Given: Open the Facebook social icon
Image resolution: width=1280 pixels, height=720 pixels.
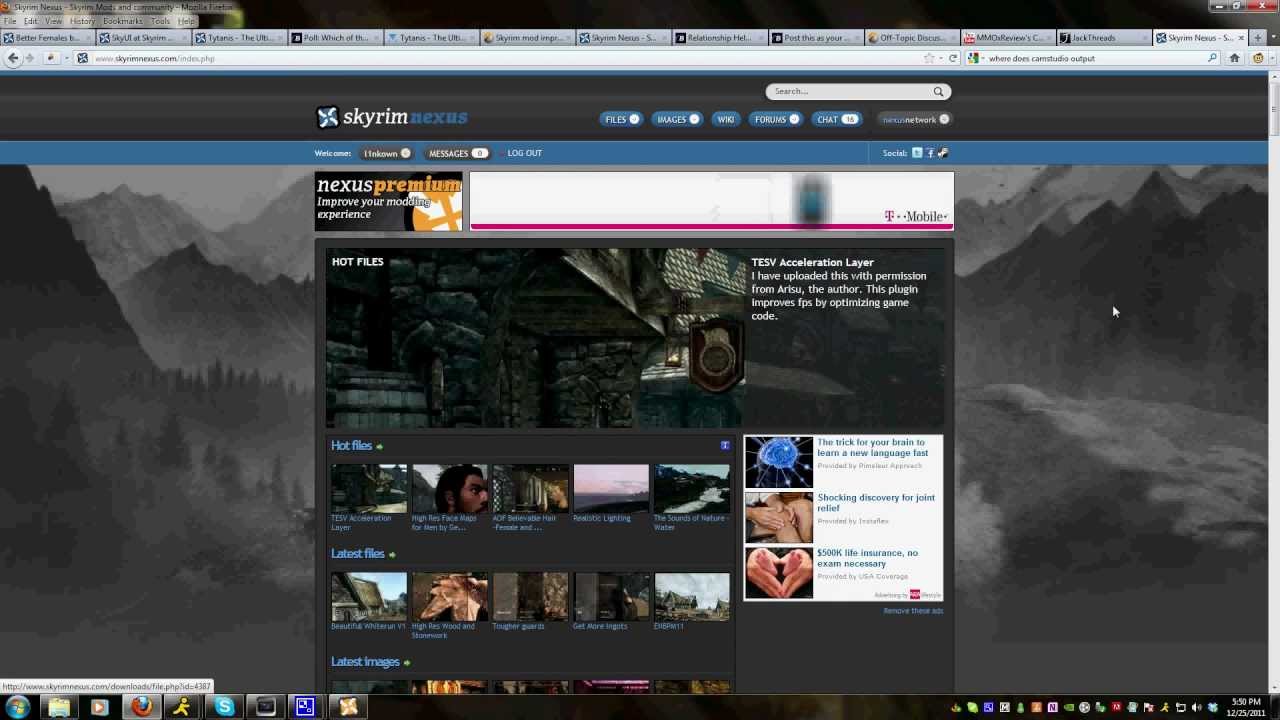Looking at the screenshot, I should 930,153.
